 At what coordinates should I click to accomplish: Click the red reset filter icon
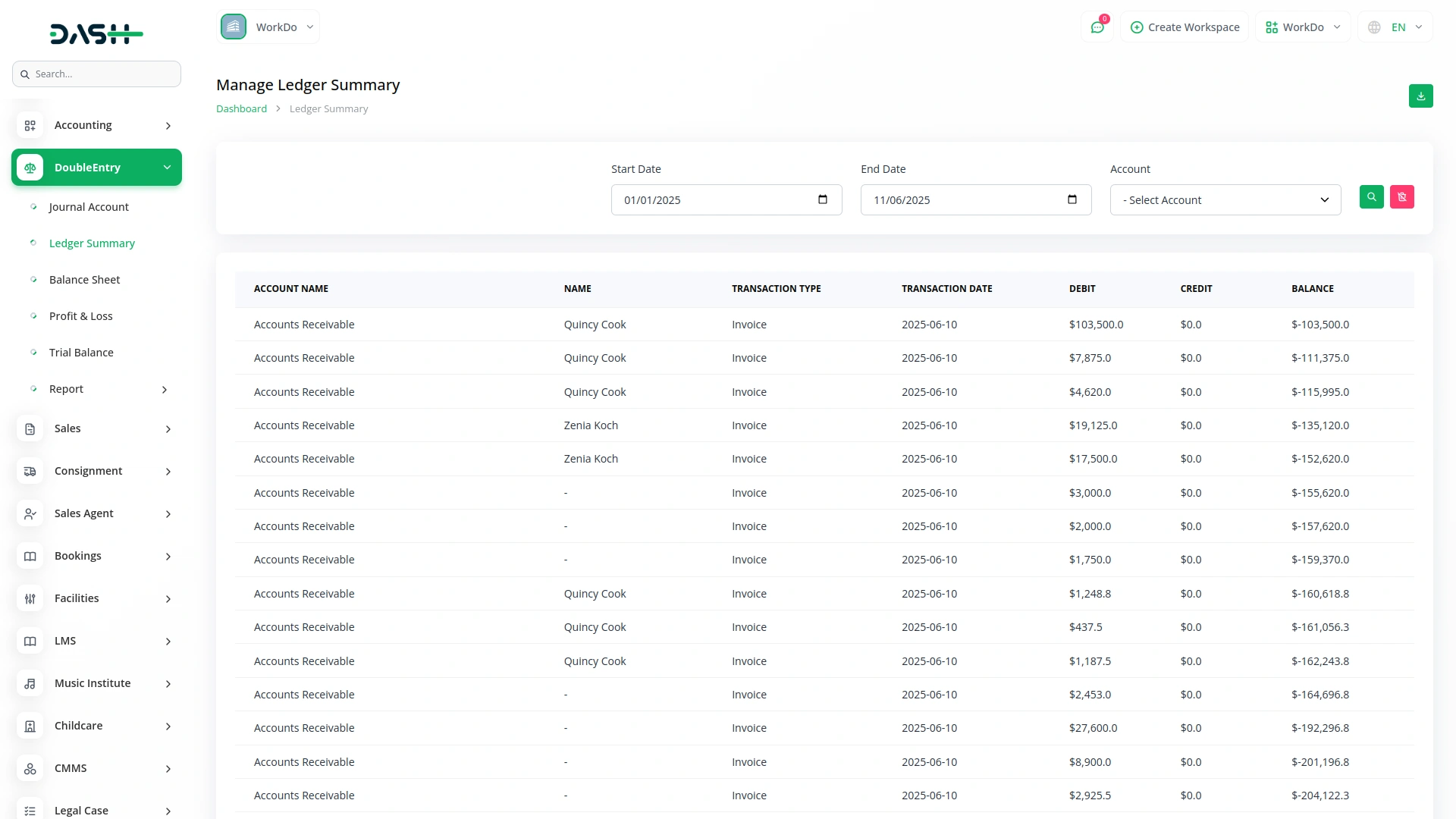click(1401, 197)
